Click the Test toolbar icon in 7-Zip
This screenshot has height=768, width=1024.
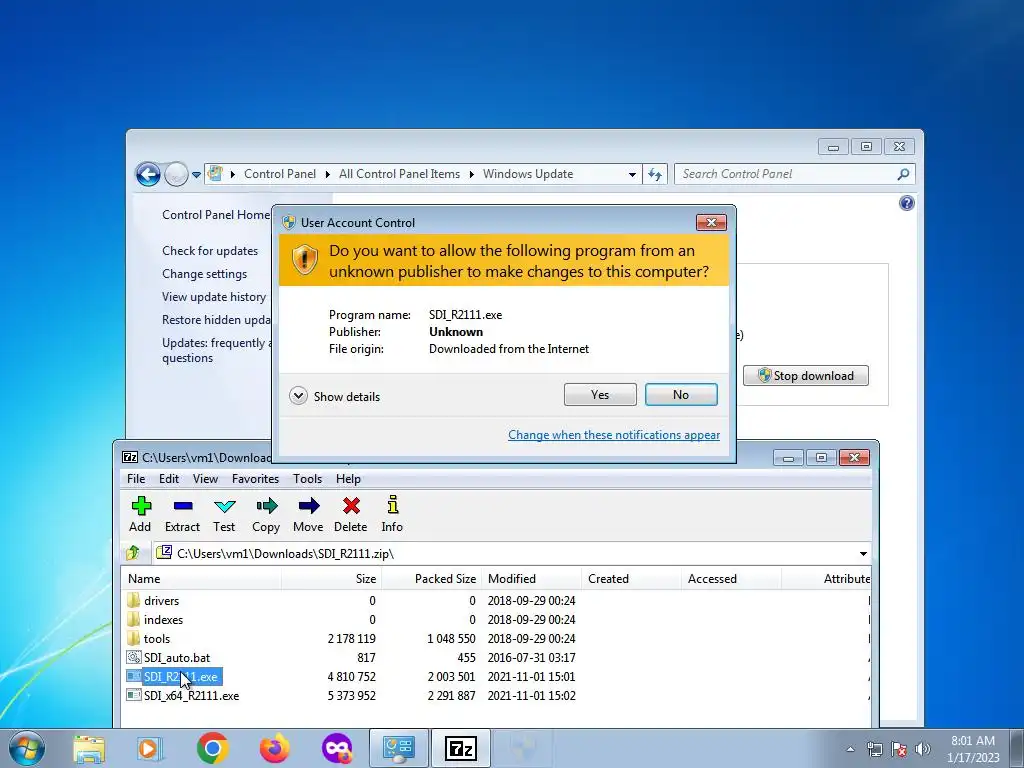pos(224,515)
